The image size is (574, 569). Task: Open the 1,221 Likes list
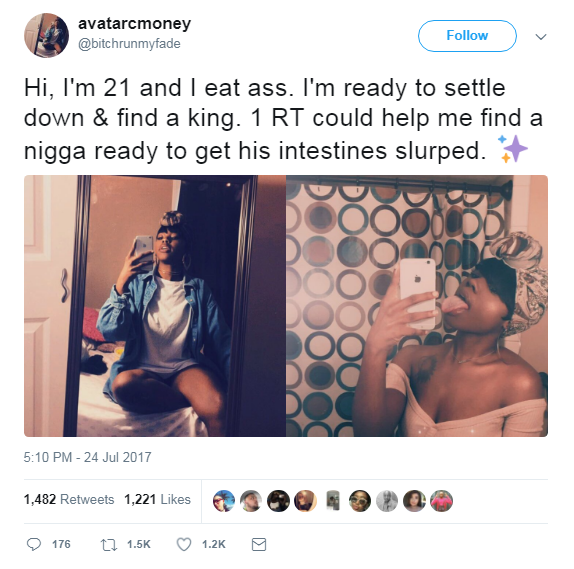(157, 499)
